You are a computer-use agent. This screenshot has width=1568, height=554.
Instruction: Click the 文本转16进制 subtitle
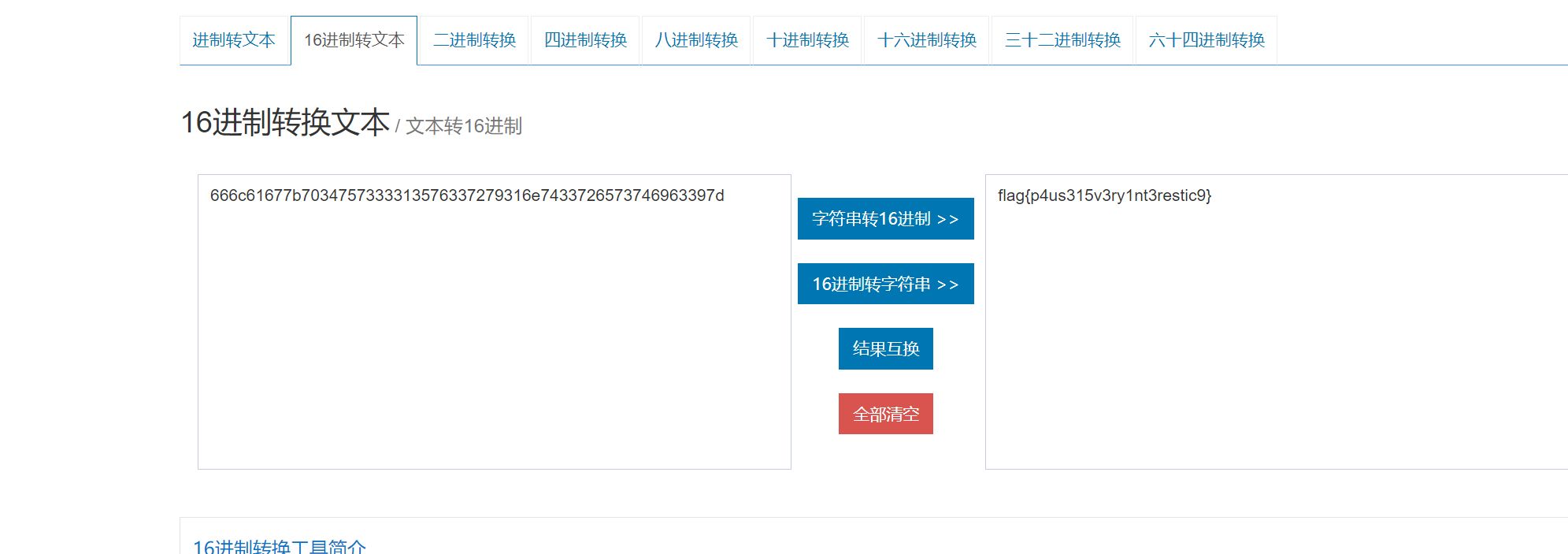pos(464,126)
